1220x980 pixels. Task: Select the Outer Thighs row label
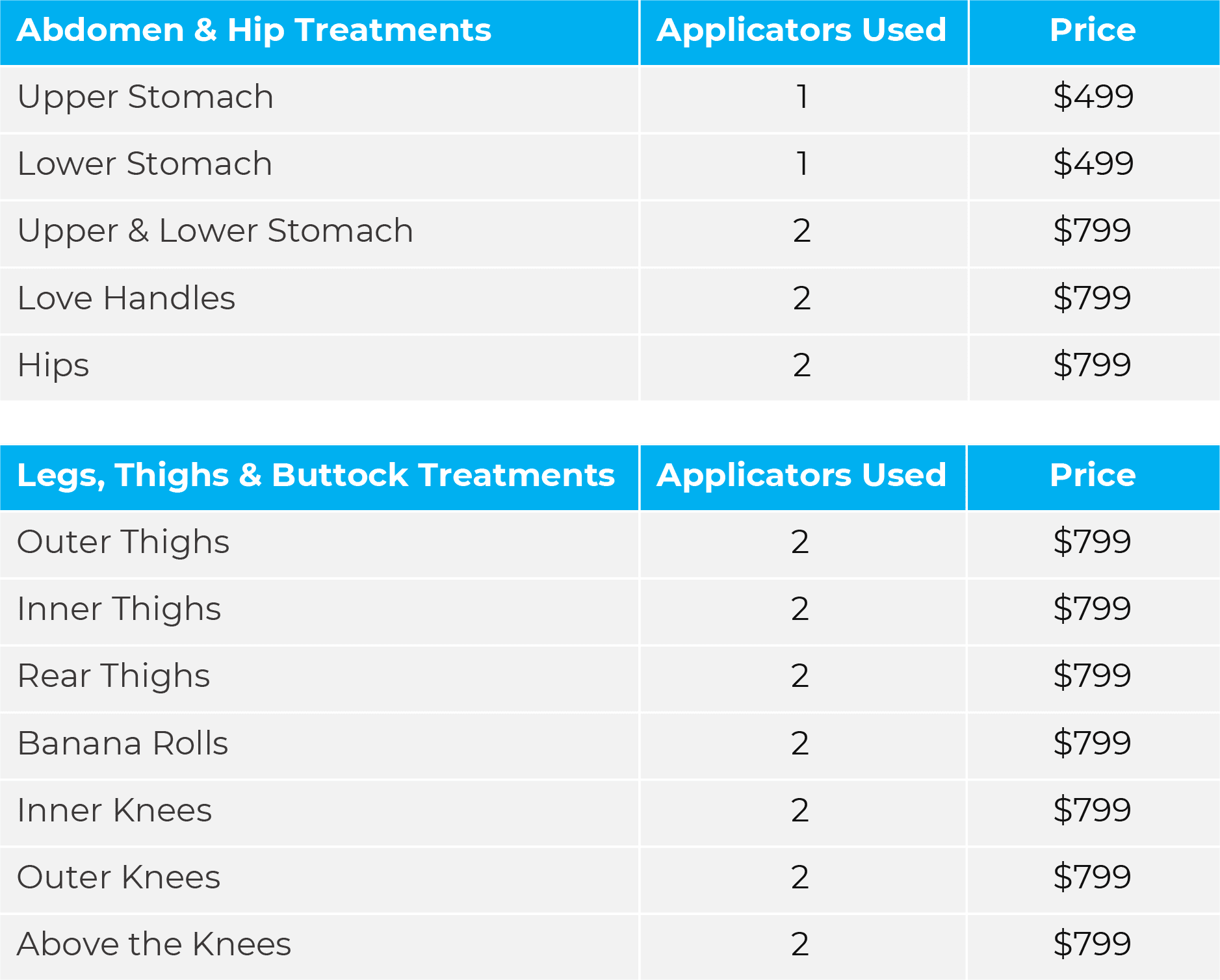(x=123, y=543)
